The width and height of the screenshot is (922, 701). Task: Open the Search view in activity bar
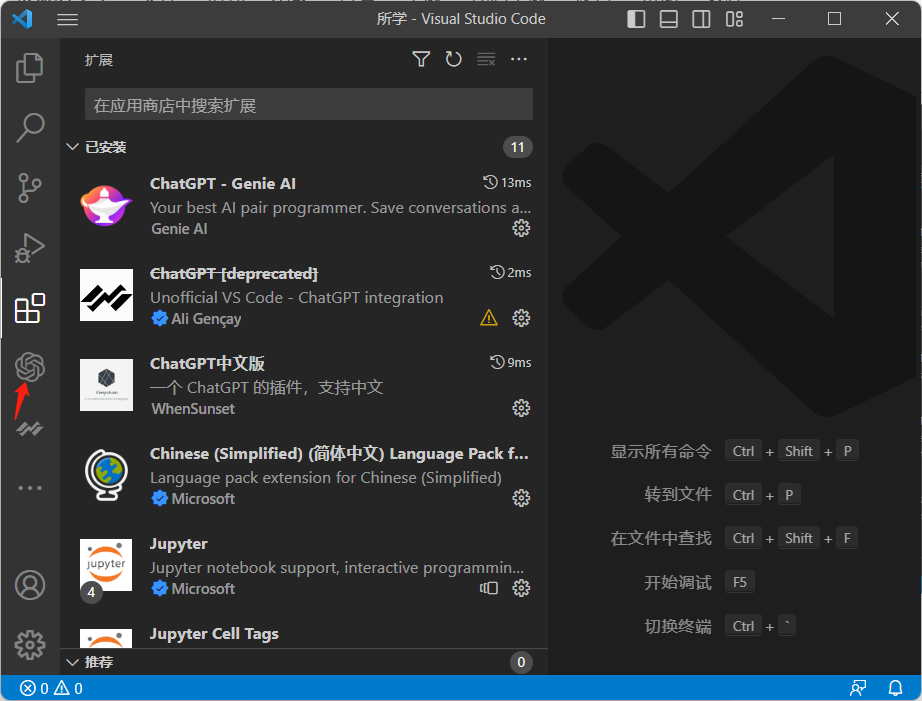[x=29, y=128]
